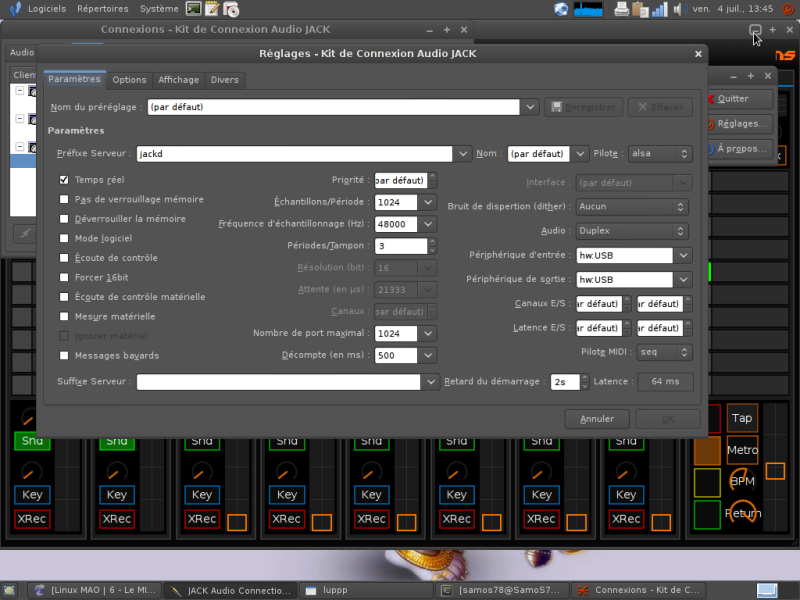Check Déverrouiller la mémoire
800x600 pixels.
(x=64, y=218)
